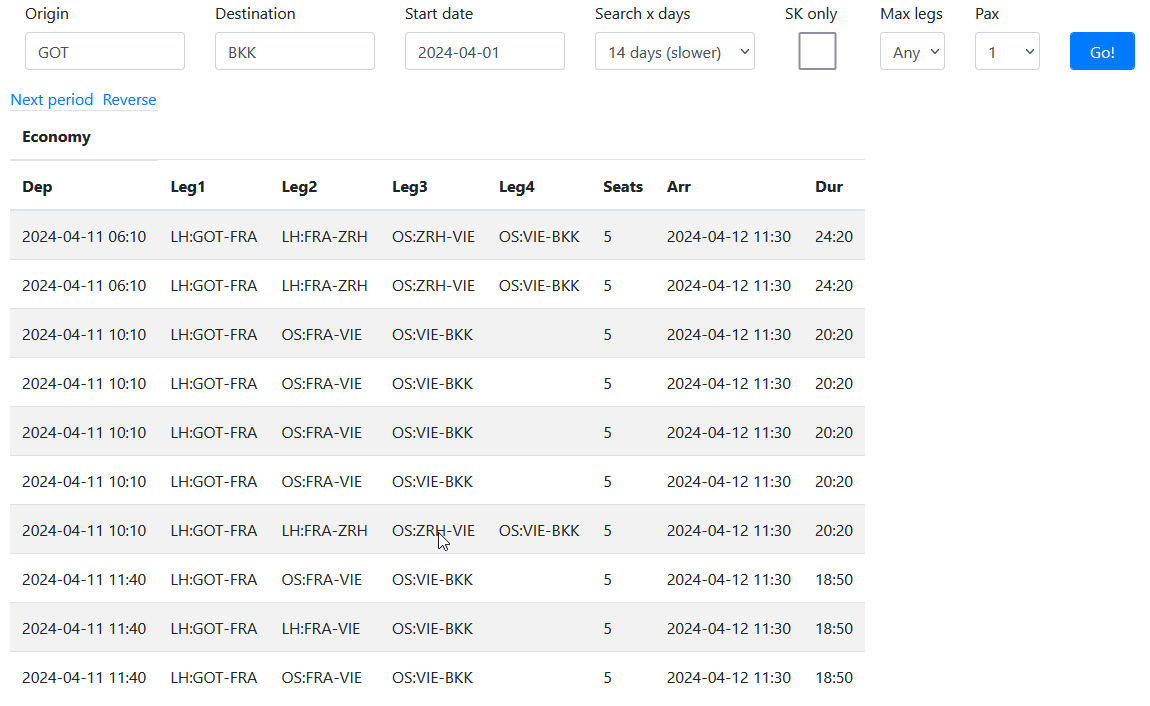Image resolution: width=1150 pixels, height=706 pixels.
Task: Click the Leg1 column header
Action: click(x=187, y=186)
